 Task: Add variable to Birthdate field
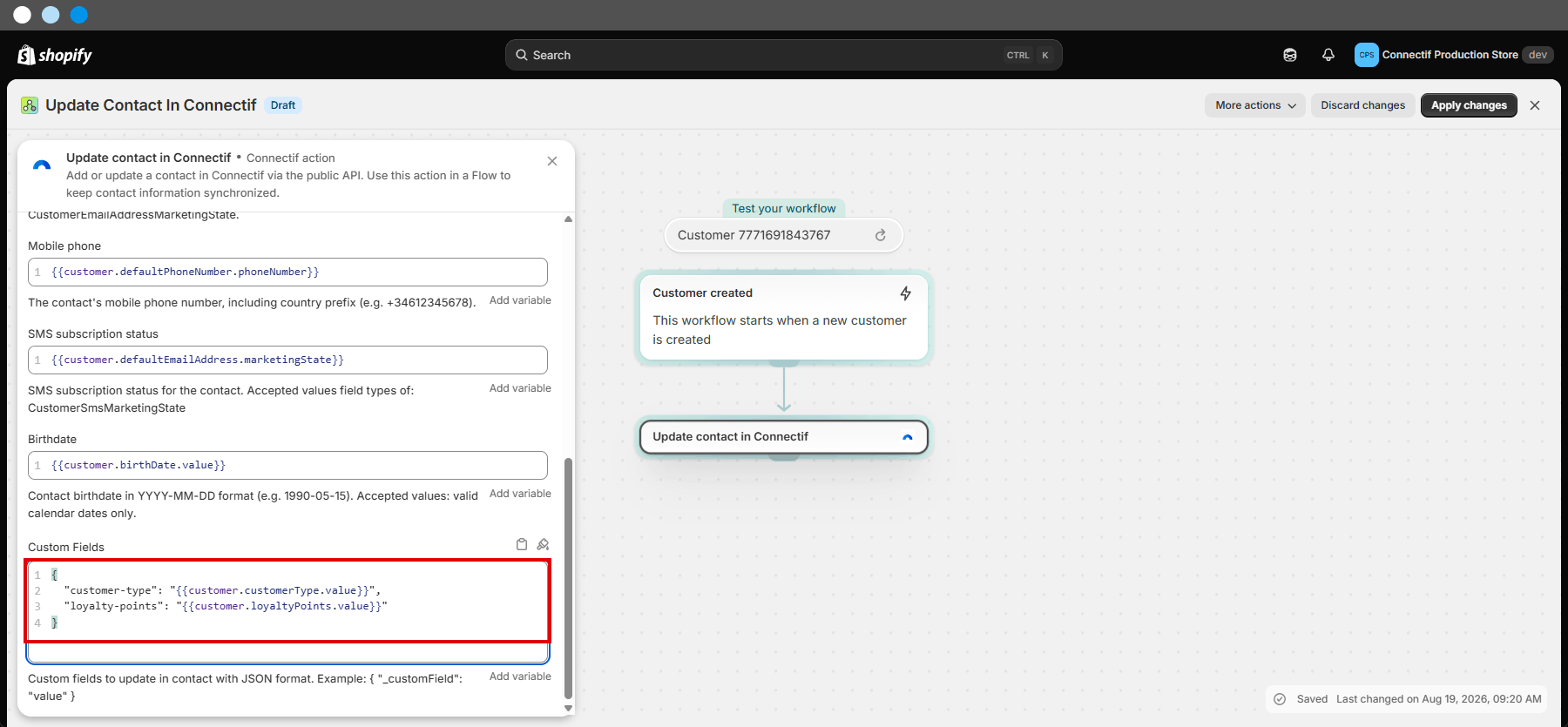click(x=520, y=494)
